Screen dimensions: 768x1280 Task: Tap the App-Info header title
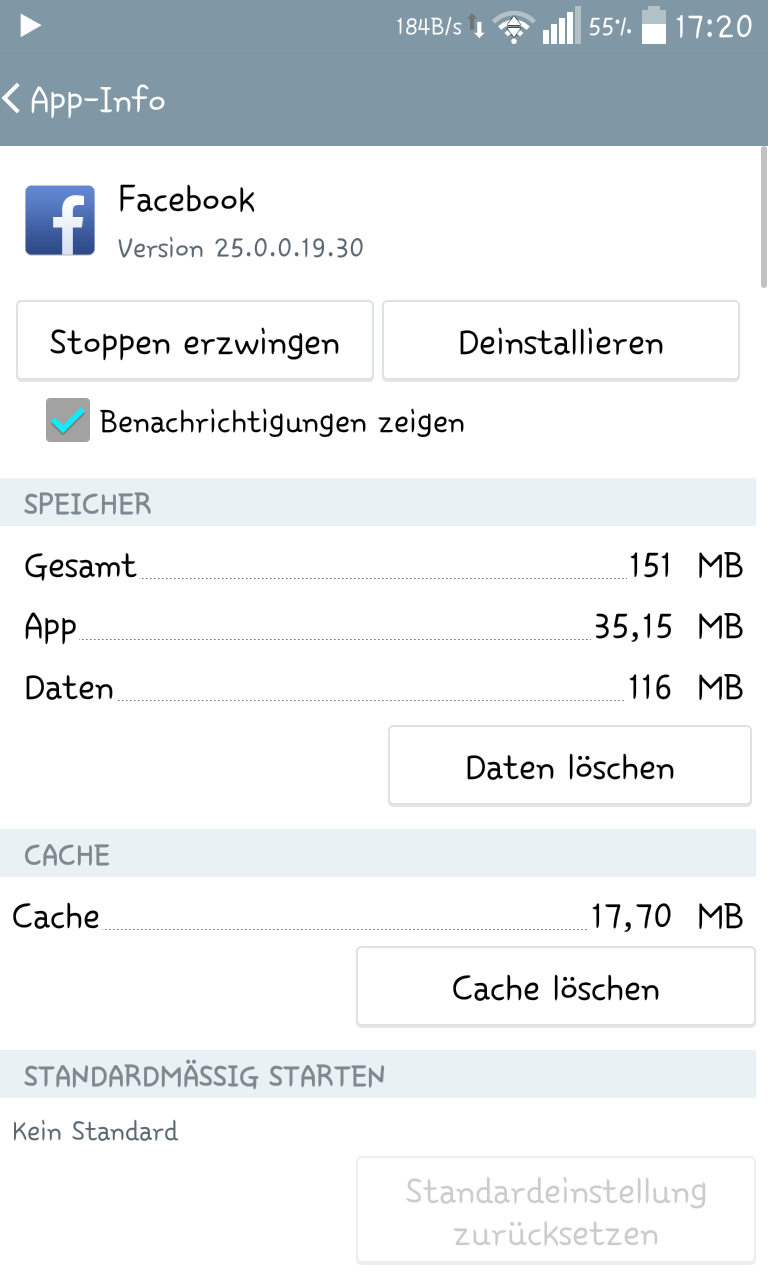pos(98,100)
